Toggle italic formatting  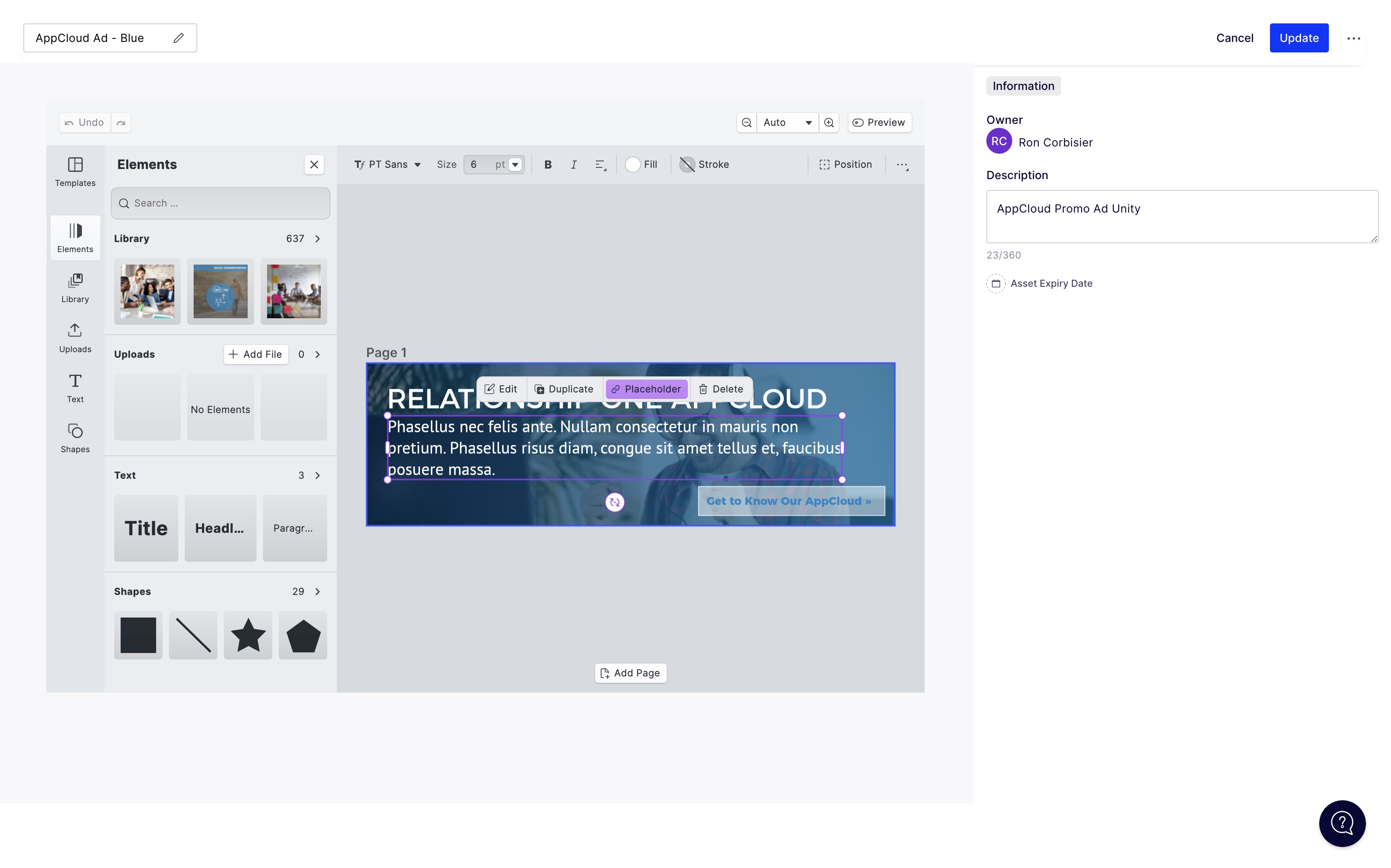pyautogui.click(x=574, y=165)
